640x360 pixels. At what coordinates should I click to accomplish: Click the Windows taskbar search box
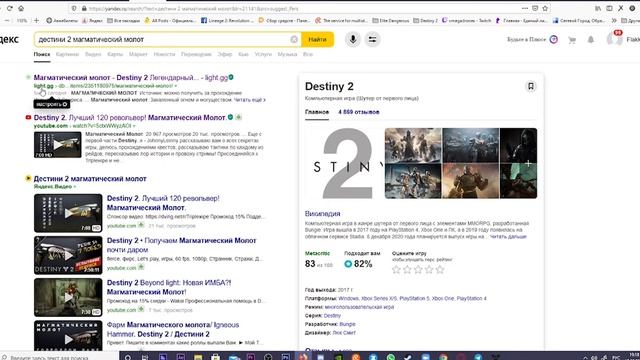(59, 357)
